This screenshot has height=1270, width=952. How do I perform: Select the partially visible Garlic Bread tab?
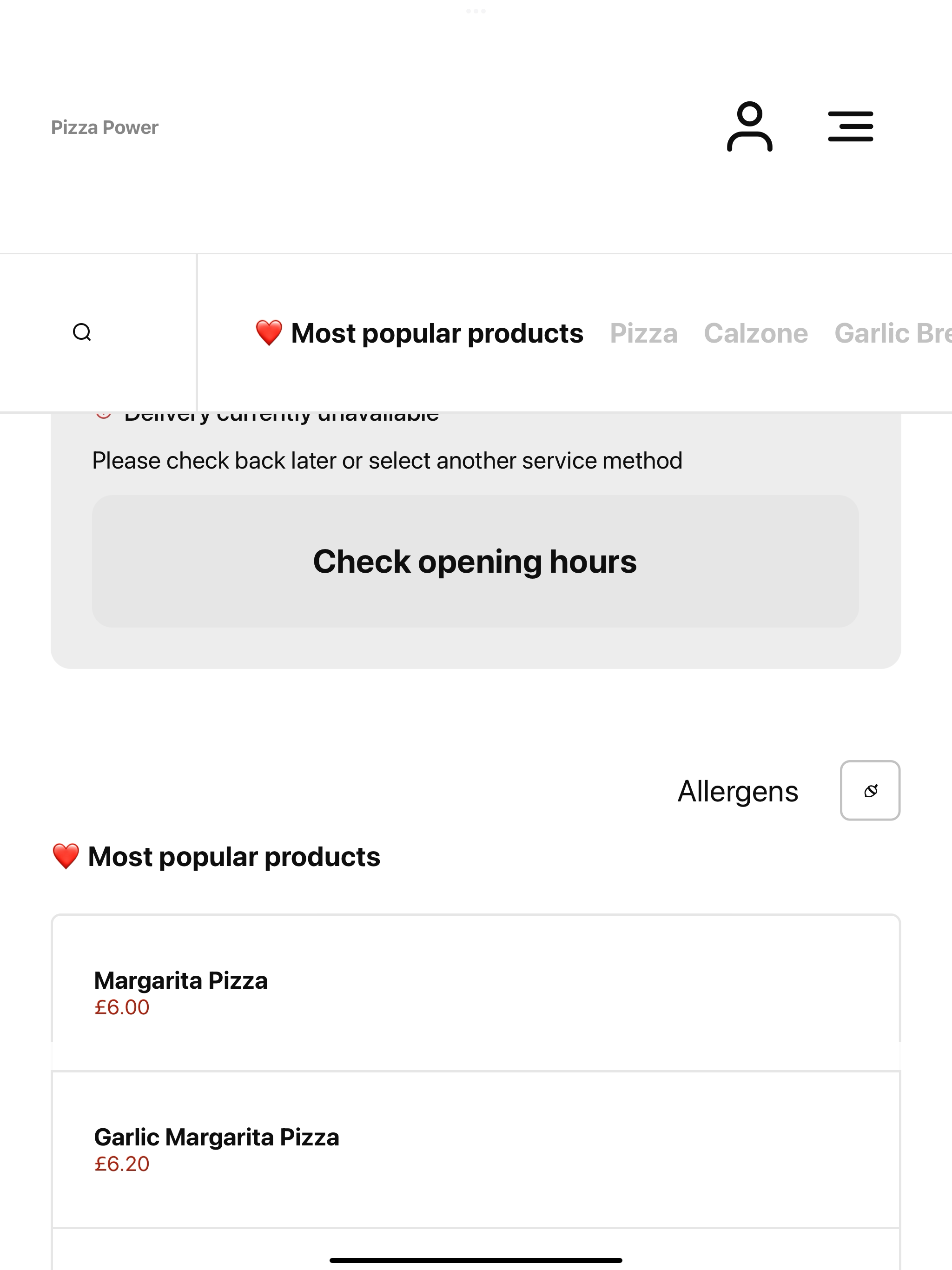(x=893, y=333)
